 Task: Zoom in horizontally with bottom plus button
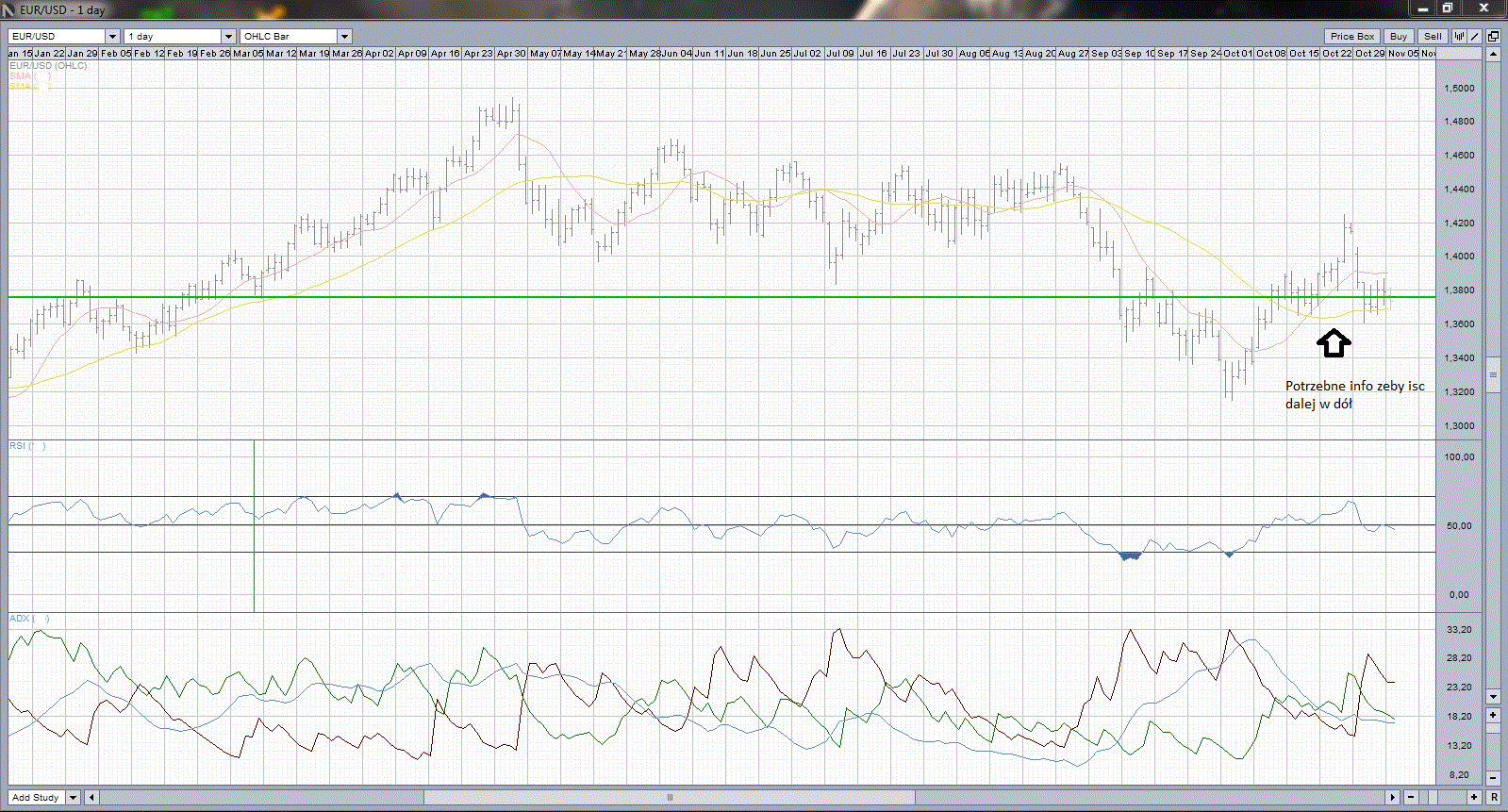coord(1474,798)
